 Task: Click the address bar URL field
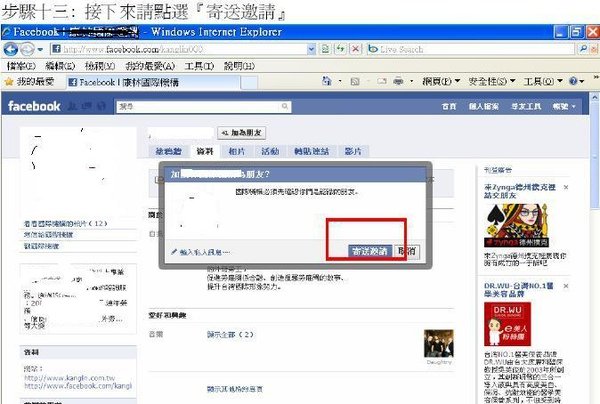[x=179, y=49]
